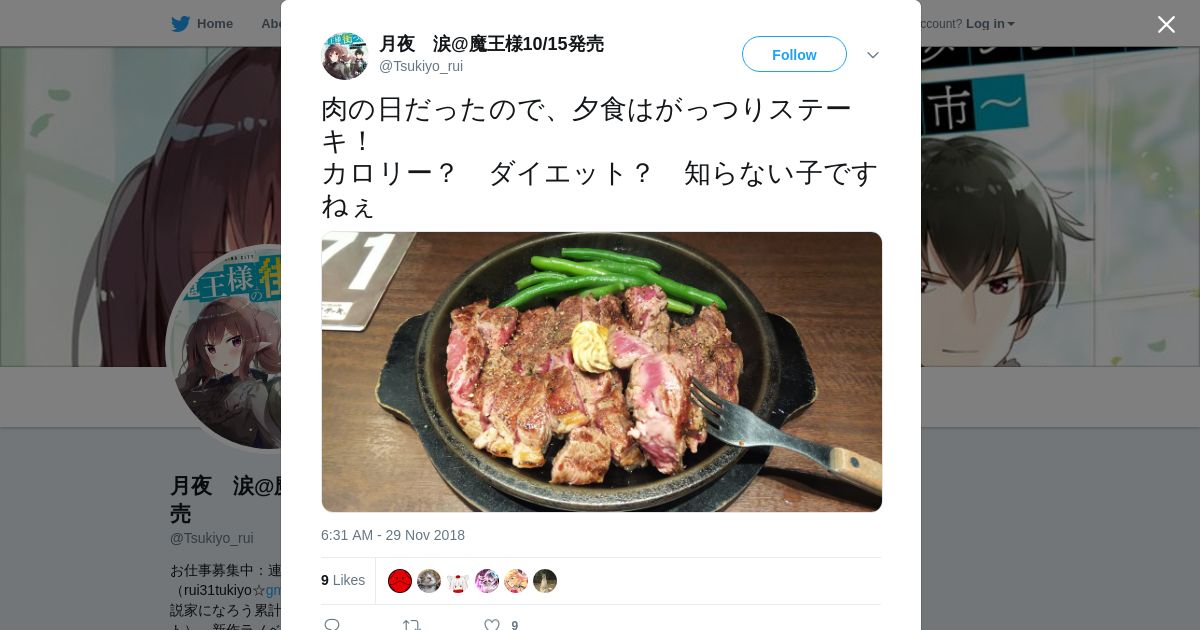Screen dimensions: 1200x630
Task: Close the tweet overlay with X
Action: tap(1166, 25)
